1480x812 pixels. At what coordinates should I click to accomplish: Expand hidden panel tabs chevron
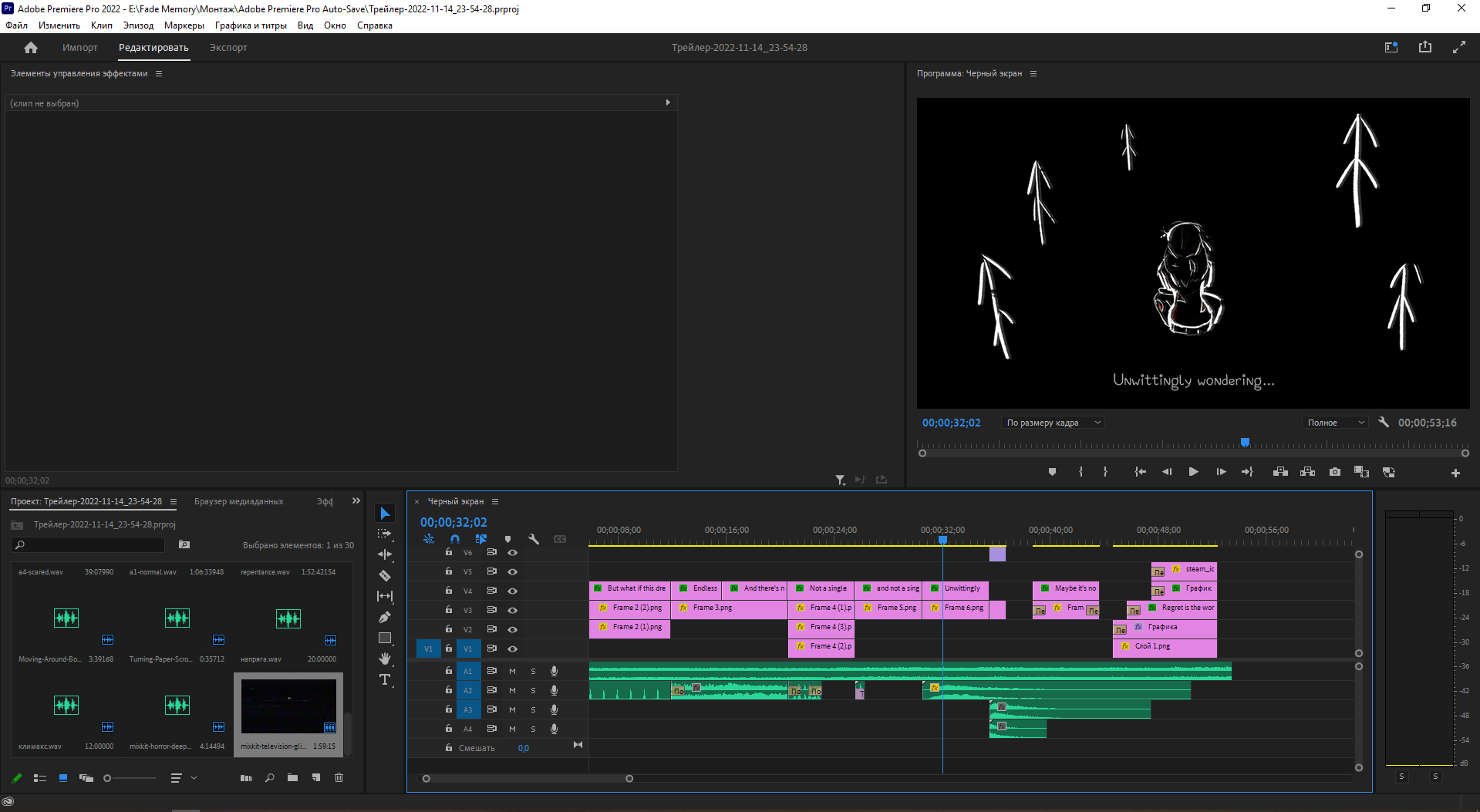point(356,501)
